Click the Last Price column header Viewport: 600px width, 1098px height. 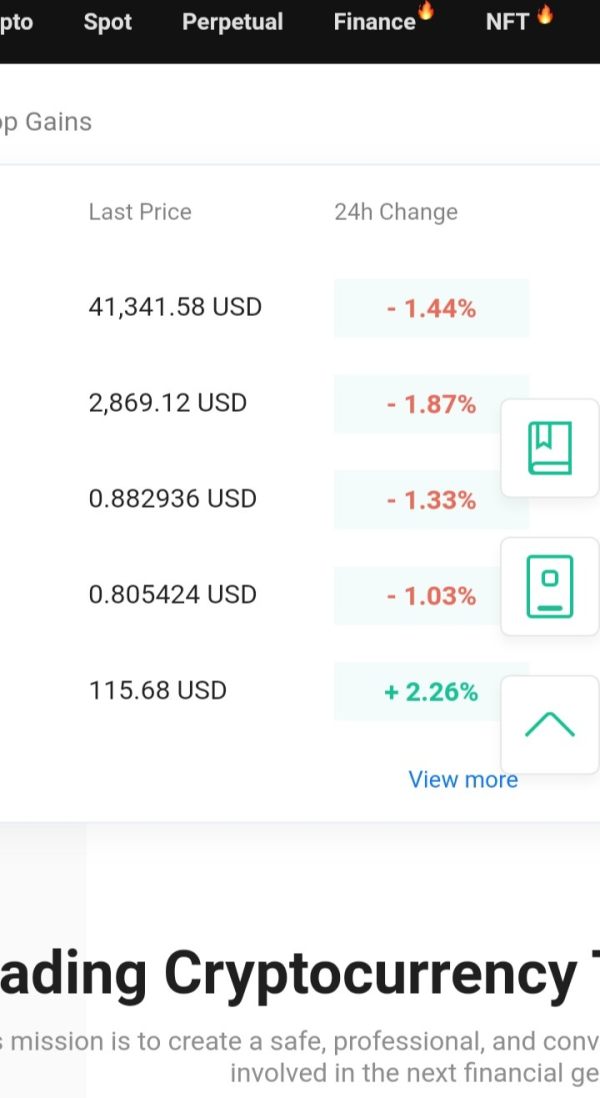point(140,212)
